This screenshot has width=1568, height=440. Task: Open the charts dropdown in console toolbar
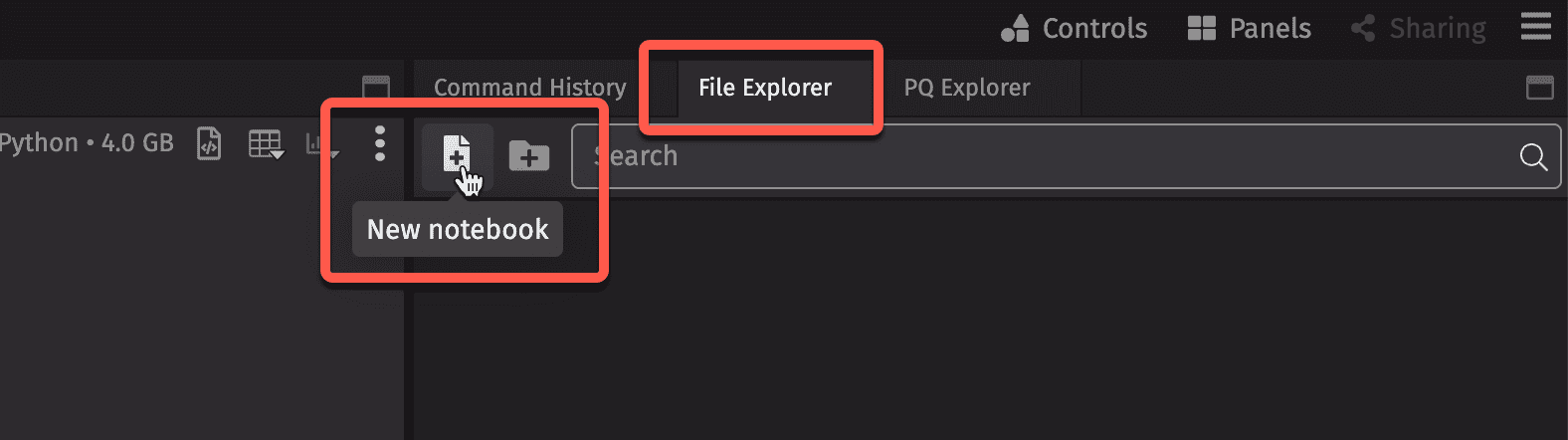(x=322, y=145)
